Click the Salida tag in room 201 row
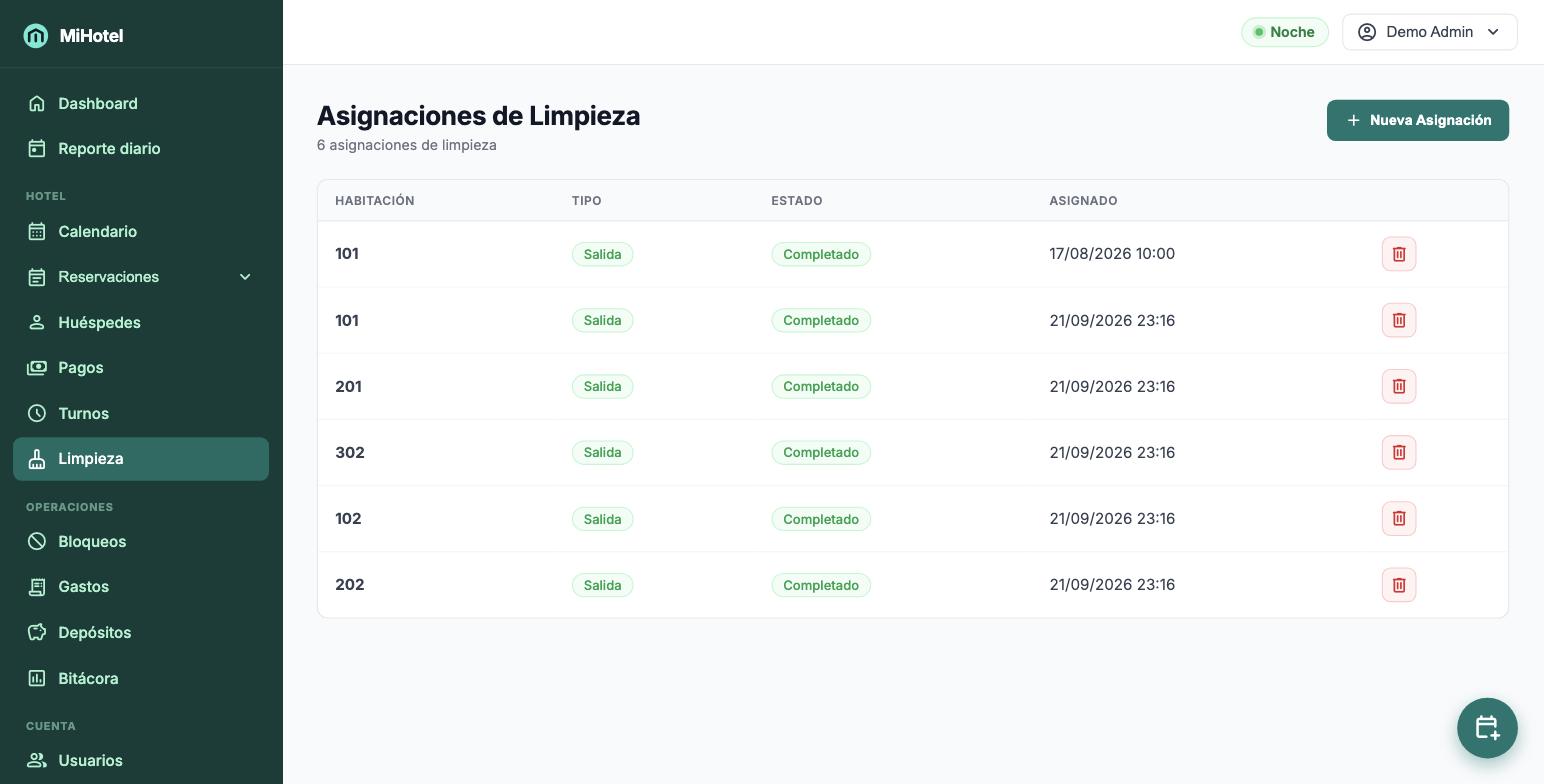Image resolution: width=1544 pixels, height=784 pixels. [603, 386]
